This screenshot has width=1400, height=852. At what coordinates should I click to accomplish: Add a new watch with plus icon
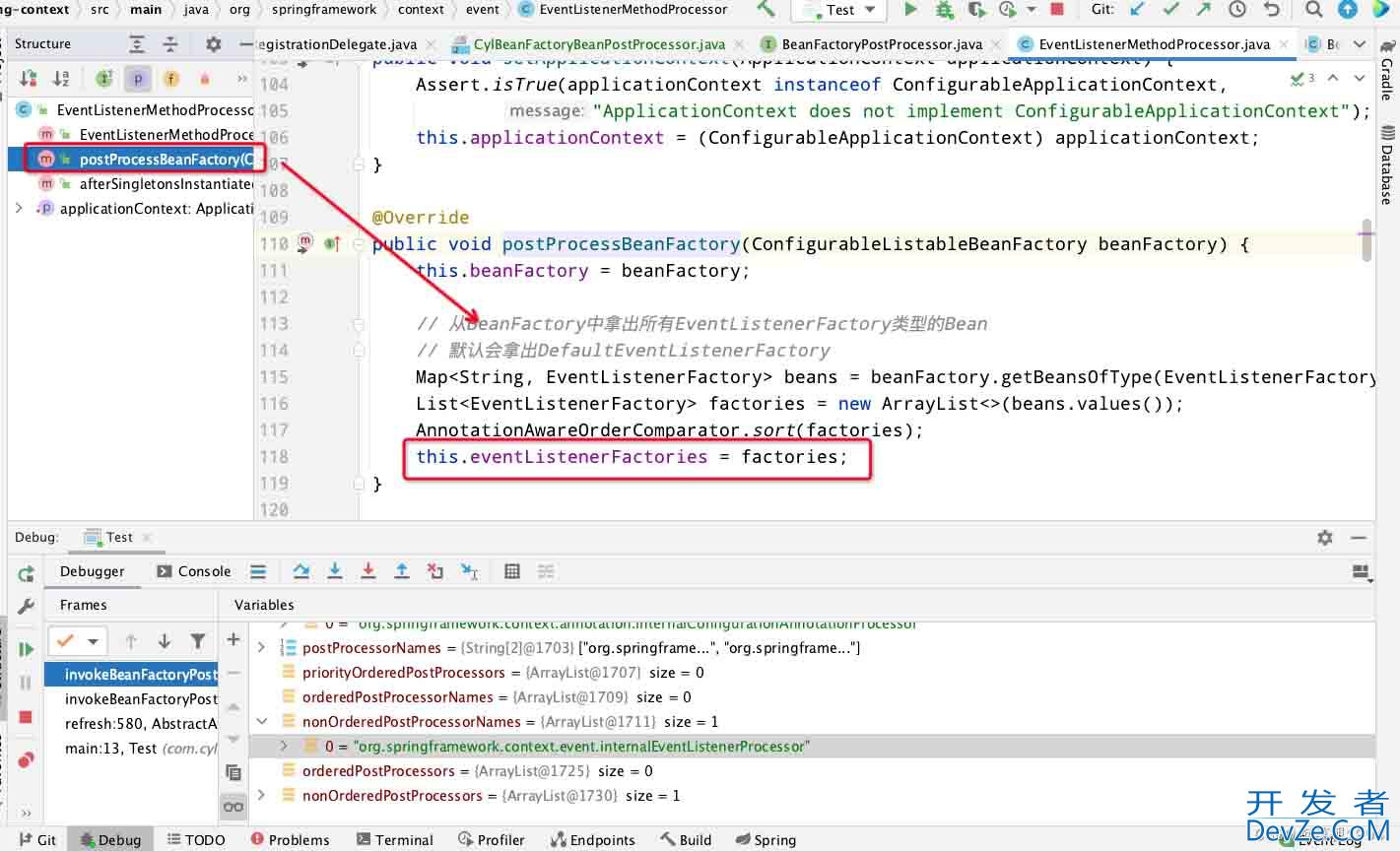[233, 640]
